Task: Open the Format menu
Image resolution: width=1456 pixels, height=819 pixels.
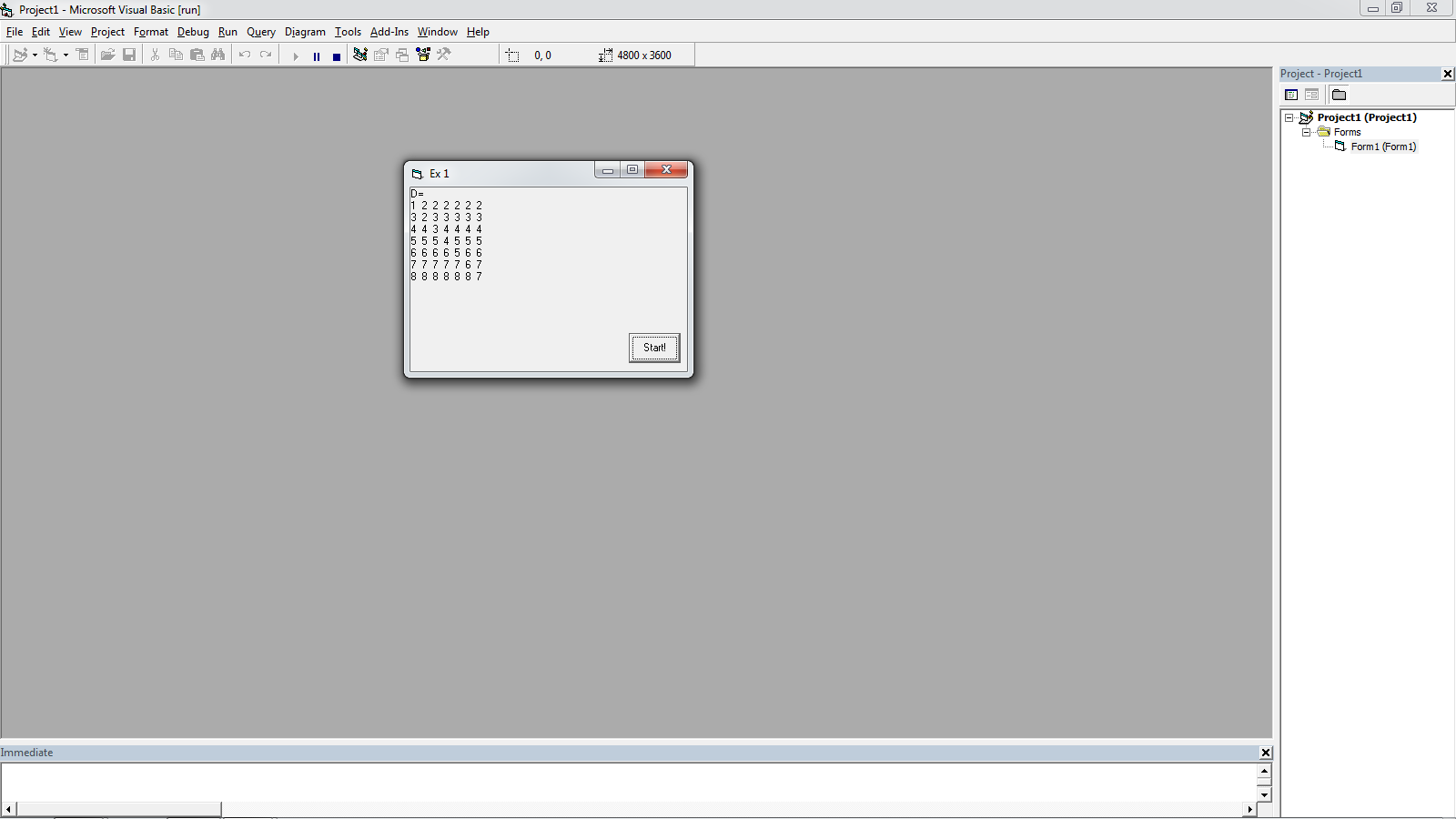Action: pos(151,32)
